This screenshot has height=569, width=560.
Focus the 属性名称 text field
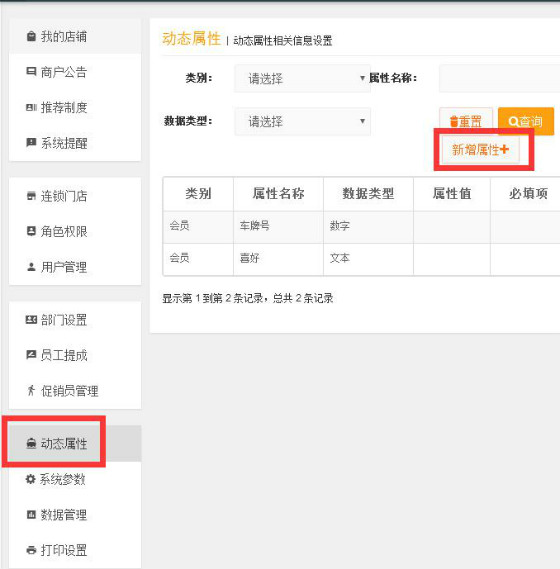point(499,78)
